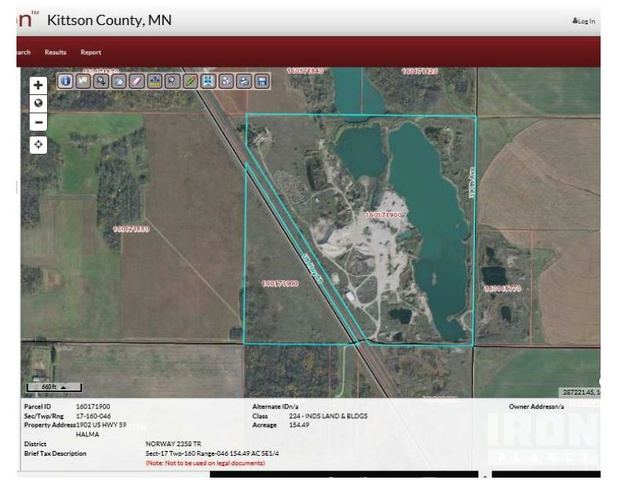Select the magnifier zoom tool in toolbar

tap(101, 80)
